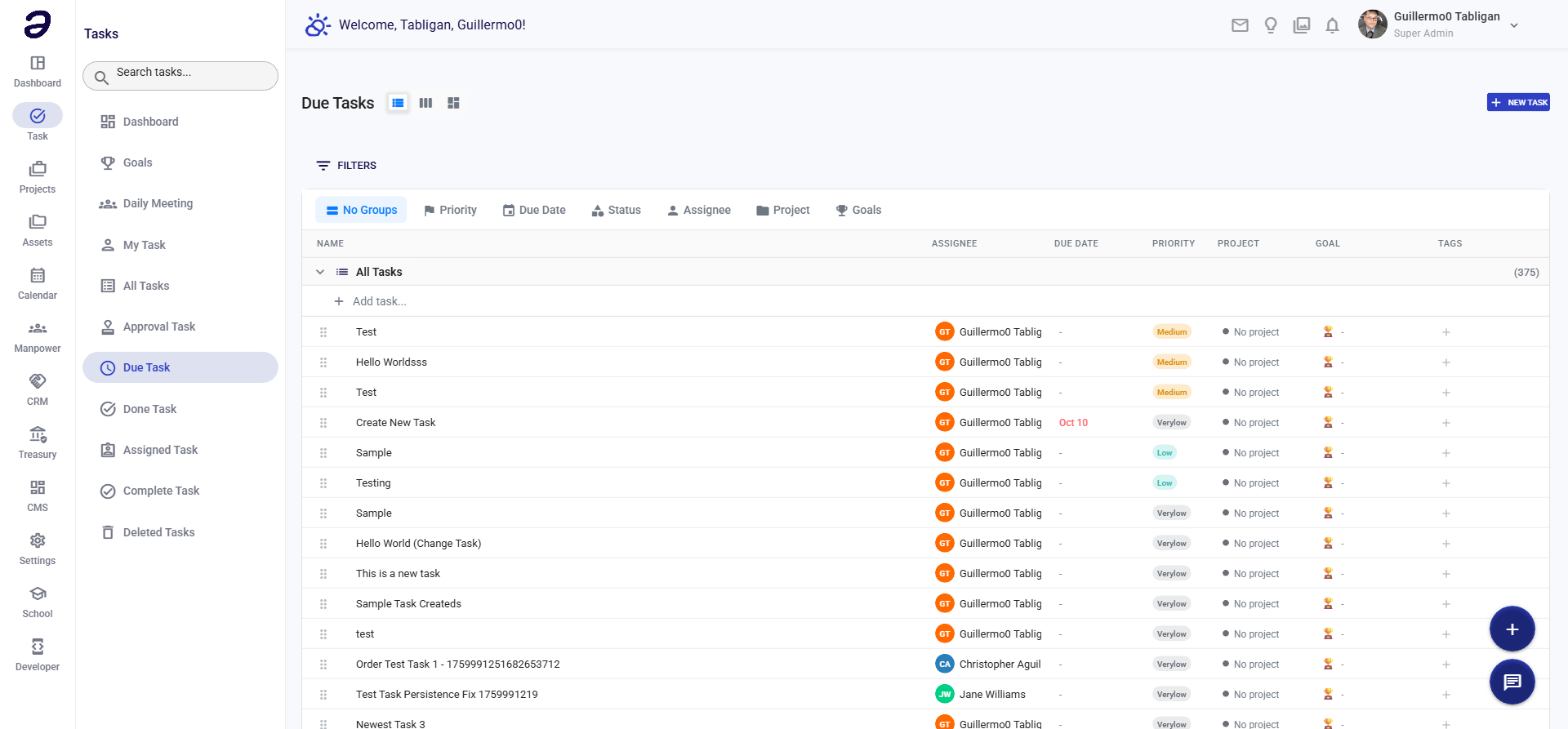Open the user profile dropdown arrow
Image resolution: width=1568 pixels, height=729 pixels.
pyautogui.click(x=1514, y=25)
